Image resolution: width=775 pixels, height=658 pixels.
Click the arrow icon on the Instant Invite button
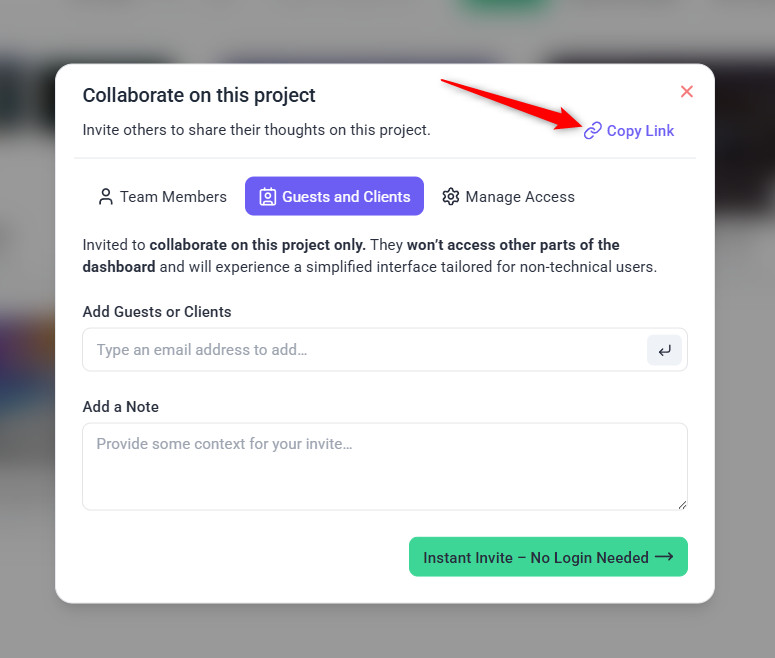pos(664,557)
